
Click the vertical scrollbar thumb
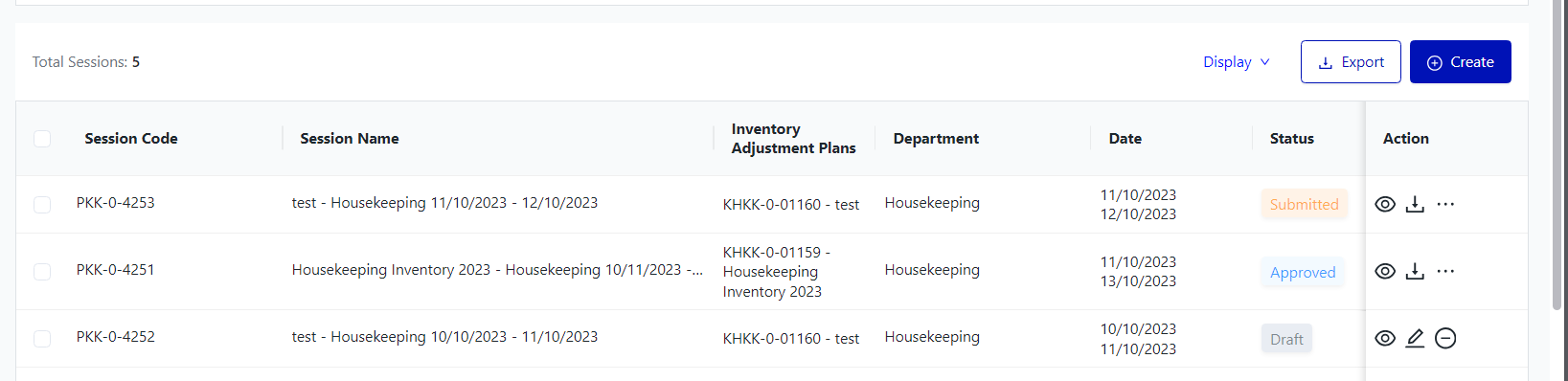click(1557, 153)
